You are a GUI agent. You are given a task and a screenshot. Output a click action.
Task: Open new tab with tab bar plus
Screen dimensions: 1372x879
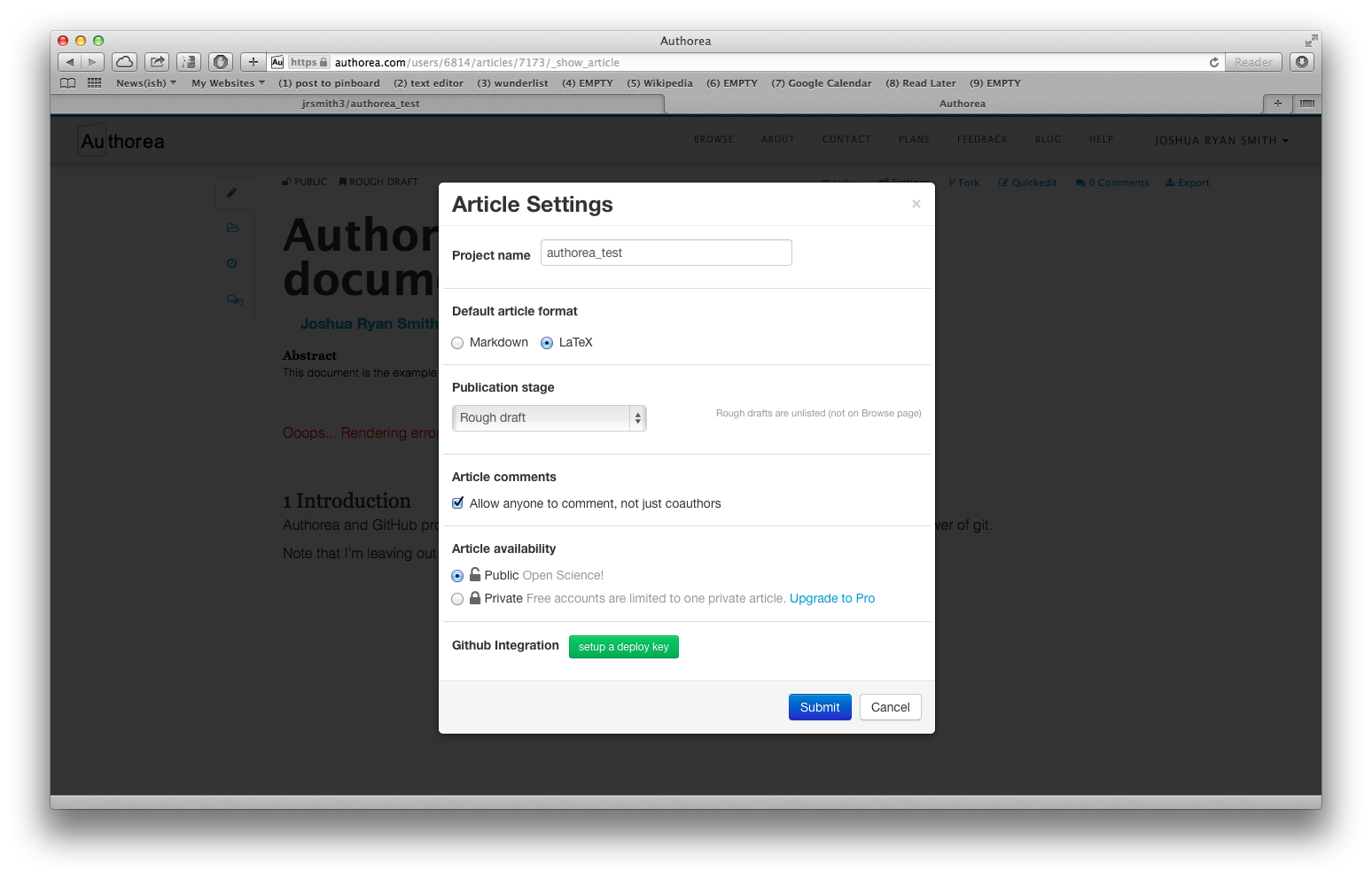coord(1278,104)
